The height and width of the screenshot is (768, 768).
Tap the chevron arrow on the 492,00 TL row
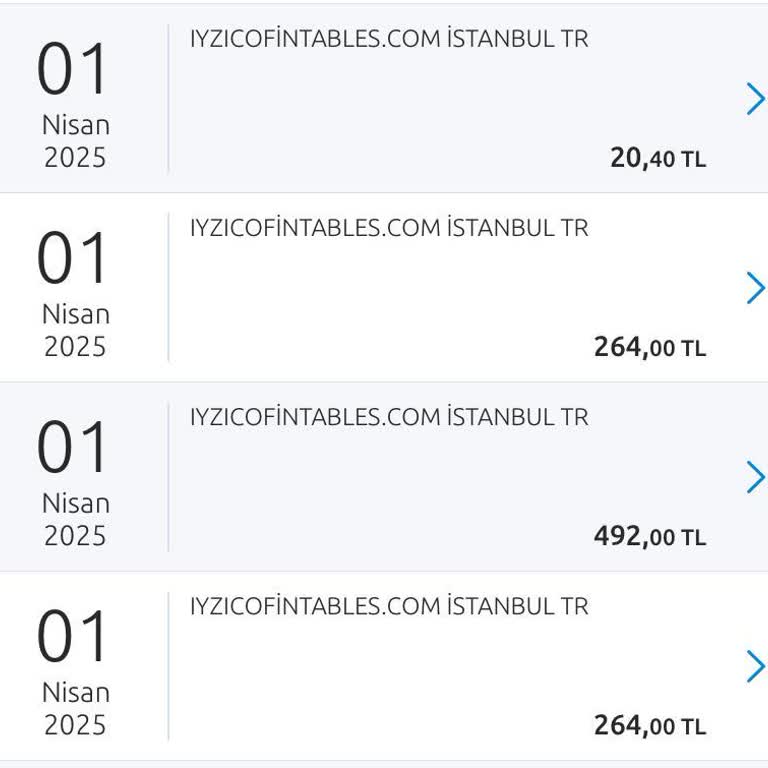pyautogui.click(x=755, y=478)
